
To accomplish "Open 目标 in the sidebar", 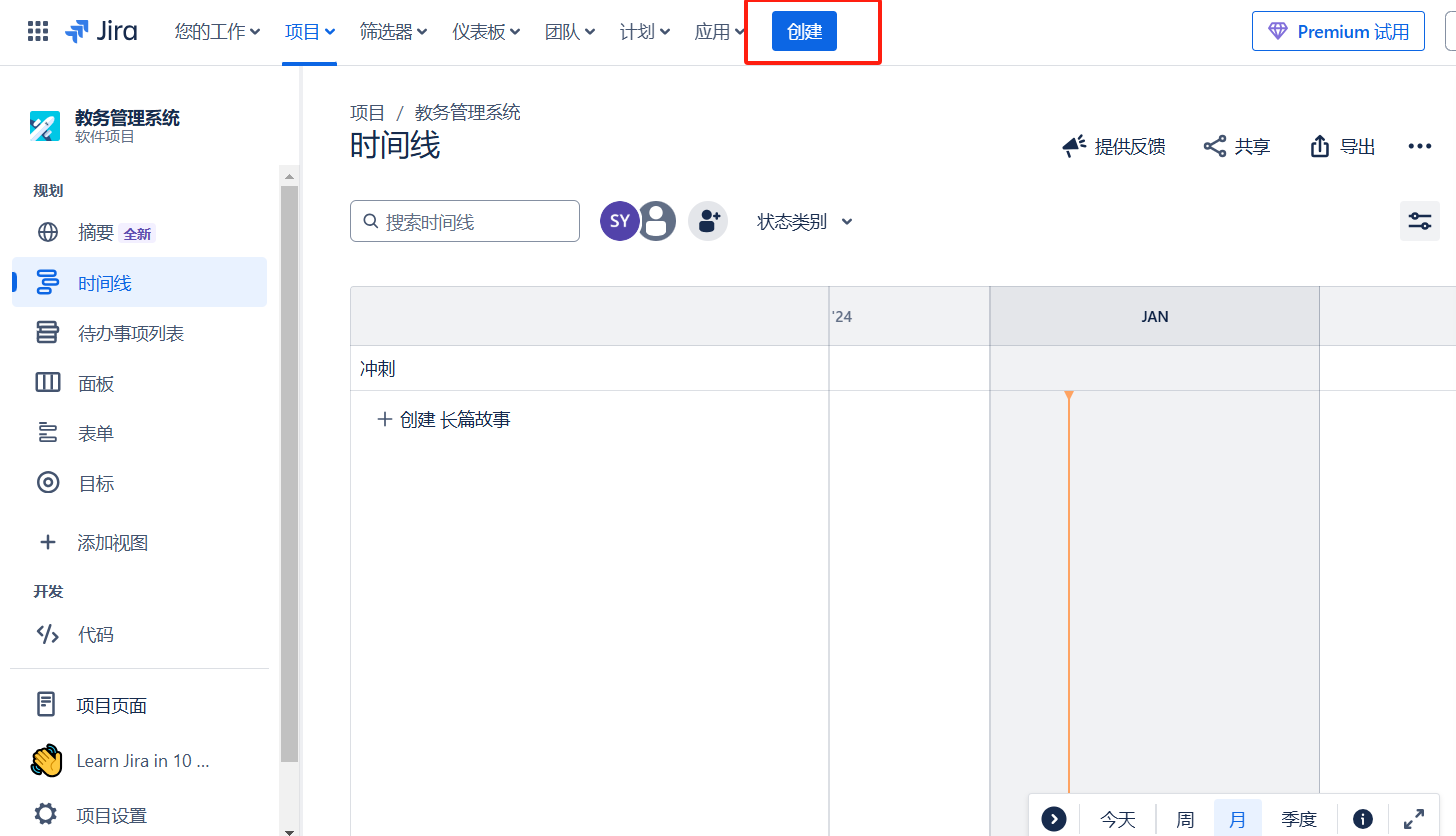I will [x=140, y=483].
